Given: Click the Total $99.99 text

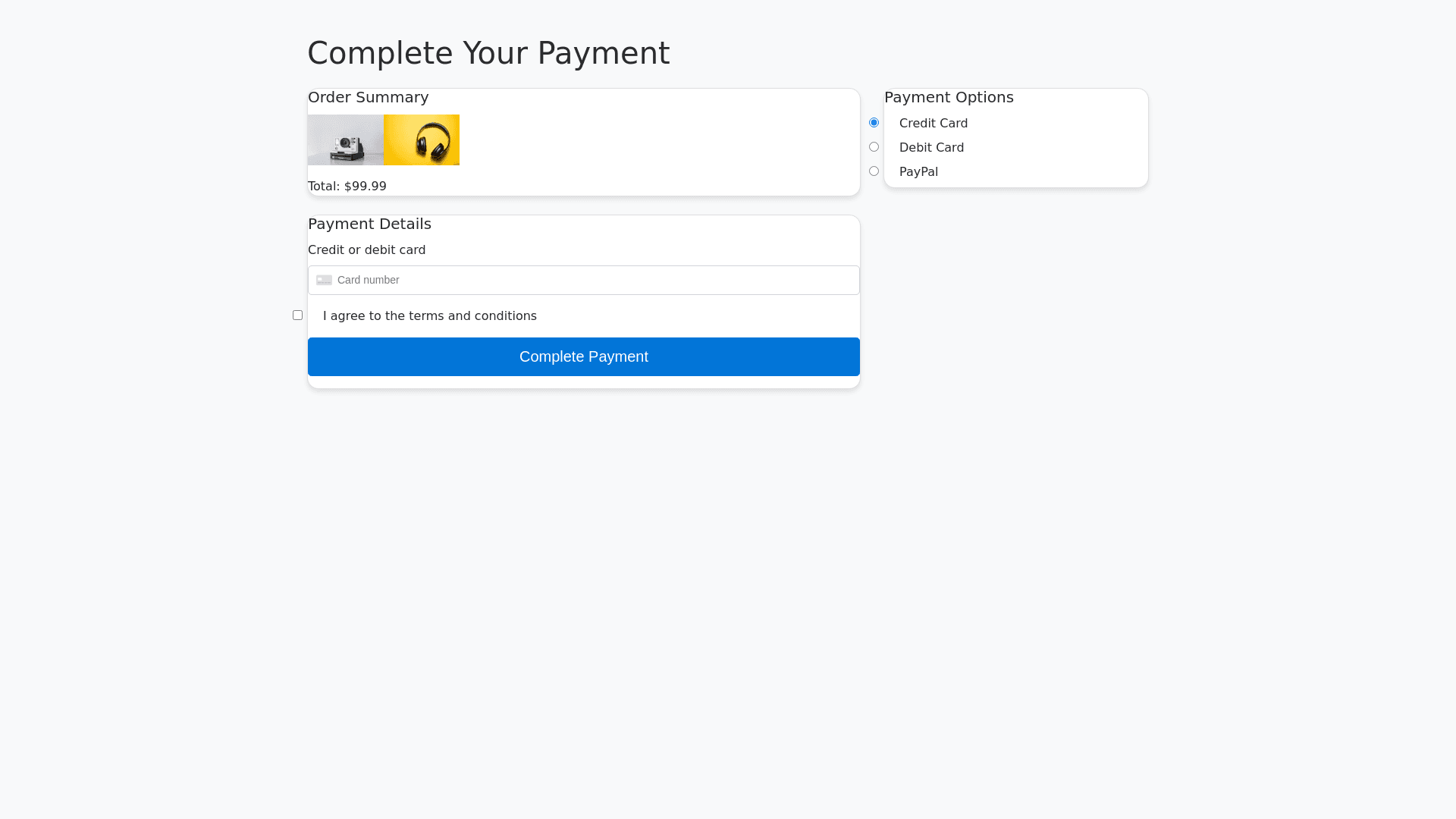Looking at the screenshot, I should [347, 187].
